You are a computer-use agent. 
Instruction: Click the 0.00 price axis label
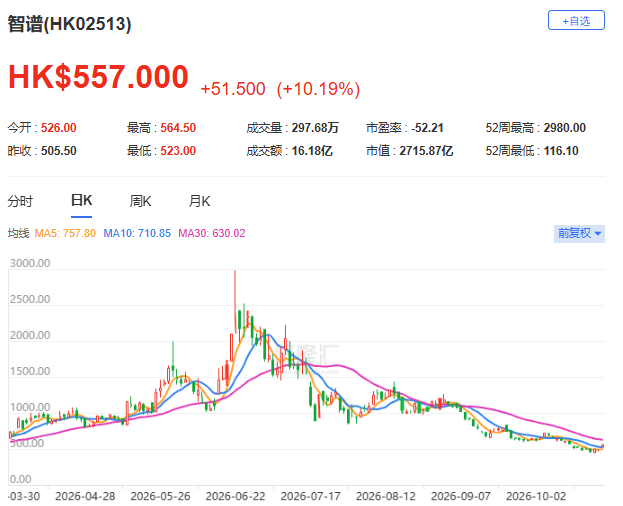(x=20, y=479)
